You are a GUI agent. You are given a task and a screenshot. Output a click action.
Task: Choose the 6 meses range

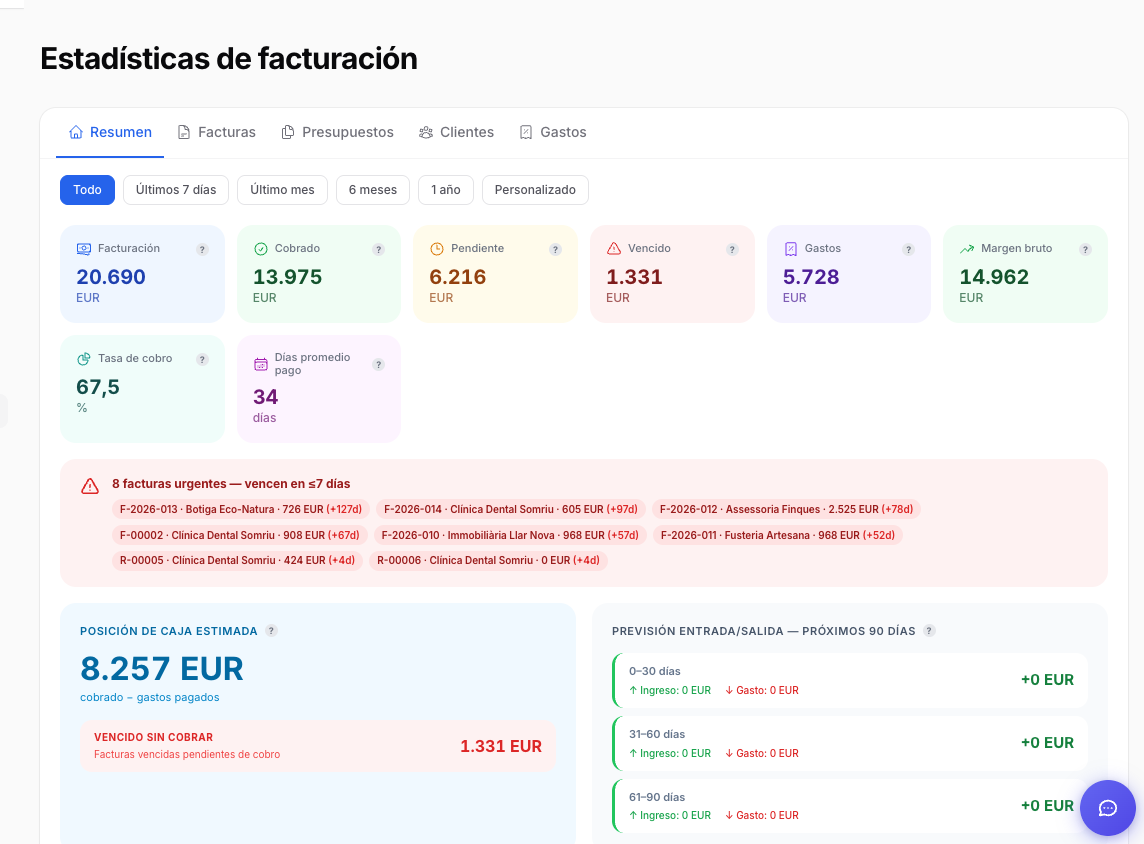click(x=373, y=190)
